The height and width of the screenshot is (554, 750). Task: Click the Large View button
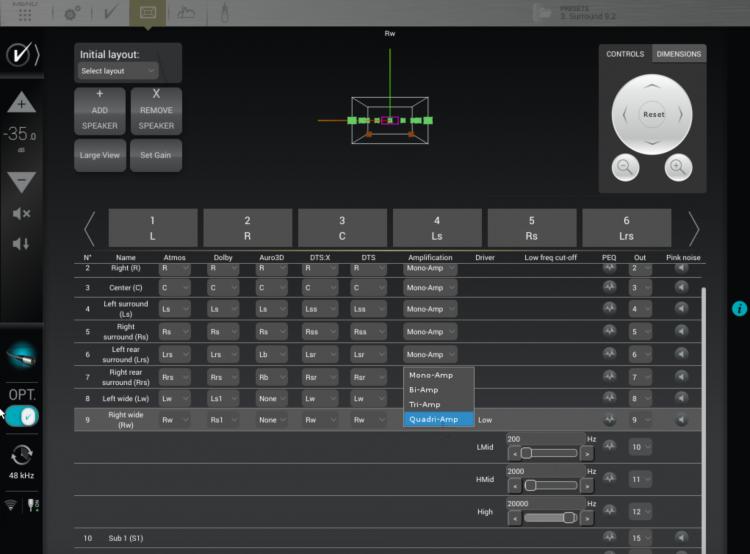pyautogui.click(x=99, y=155)
